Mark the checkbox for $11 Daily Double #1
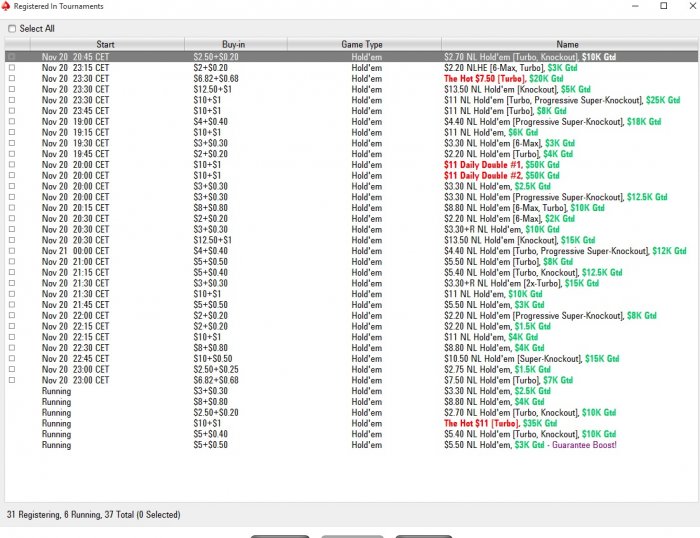The height and width of the screenshot is (538, 700). (x=12, y=164)
